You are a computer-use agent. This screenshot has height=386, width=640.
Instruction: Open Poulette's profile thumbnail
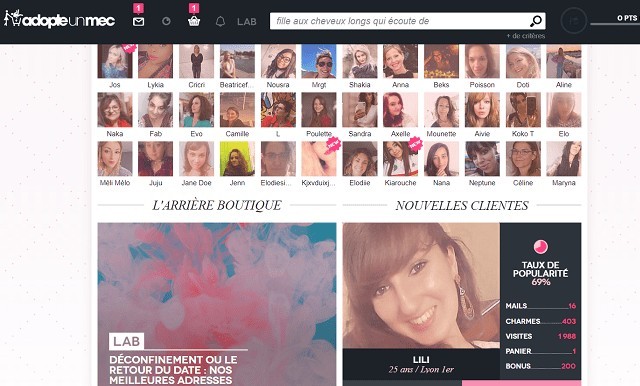click(x=319, y=110)
